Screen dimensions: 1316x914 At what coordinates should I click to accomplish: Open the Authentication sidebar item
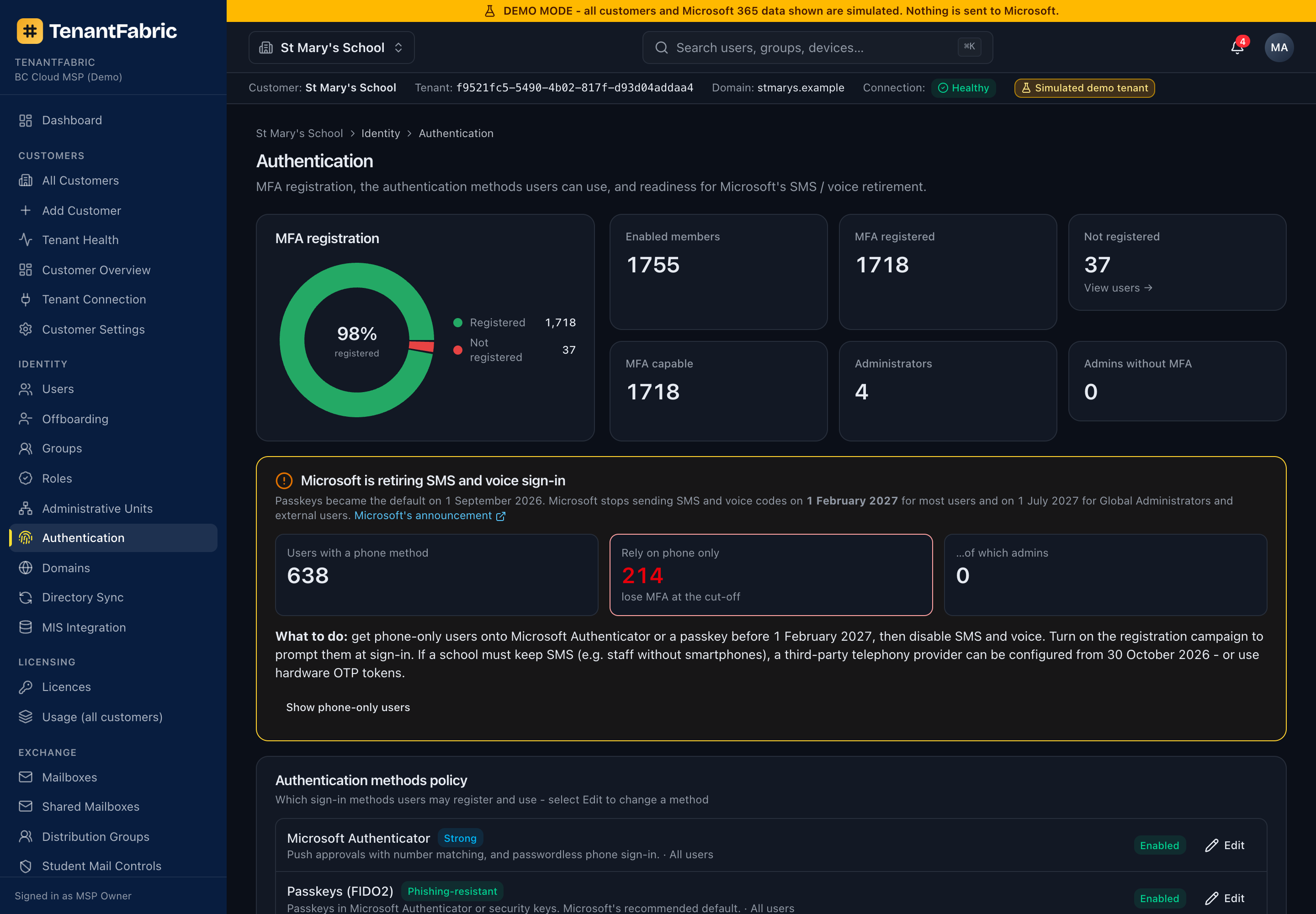pos(113,538)
